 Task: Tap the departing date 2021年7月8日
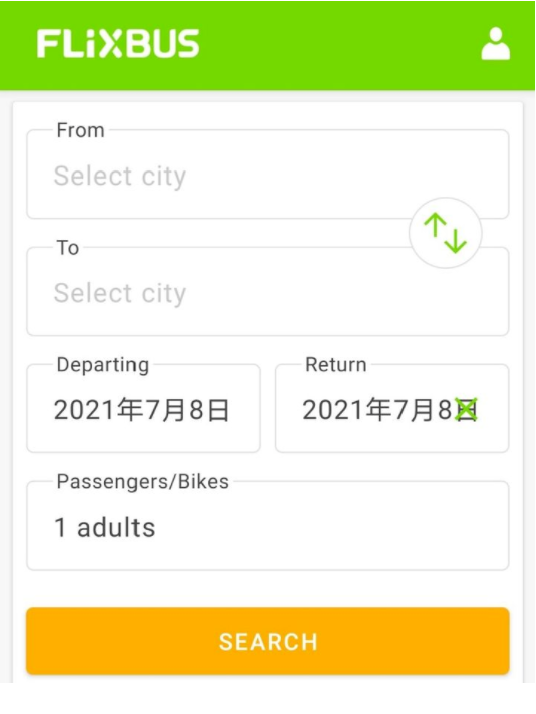(x=142, y=410)
